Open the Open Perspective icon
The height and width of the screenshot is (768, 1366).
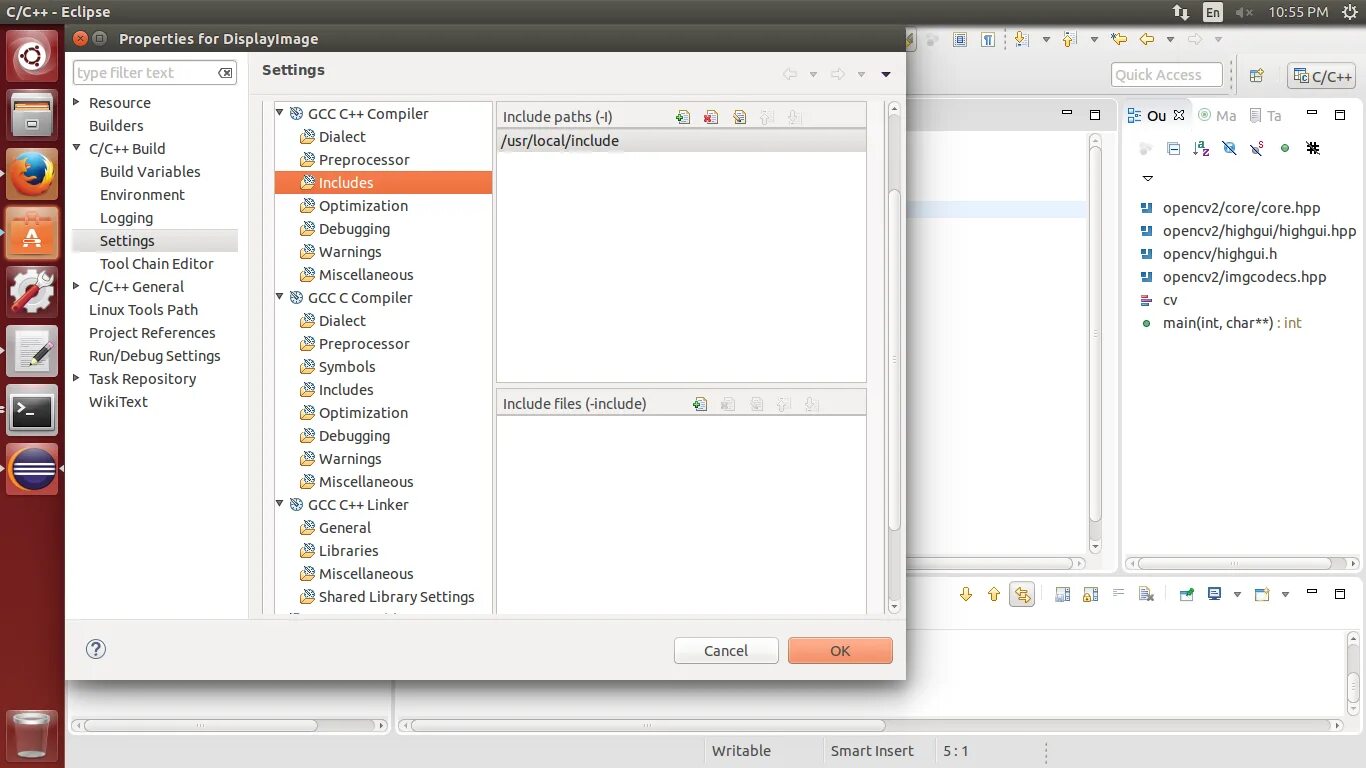pyautogui.click(x=1257, y=75)
